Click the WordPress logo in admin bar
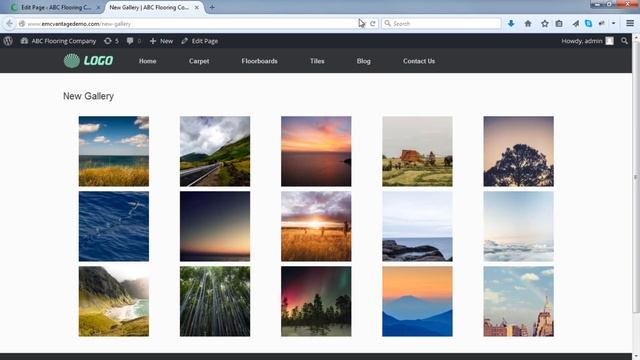This screenshot has width=640, height=360. point(8,41)
